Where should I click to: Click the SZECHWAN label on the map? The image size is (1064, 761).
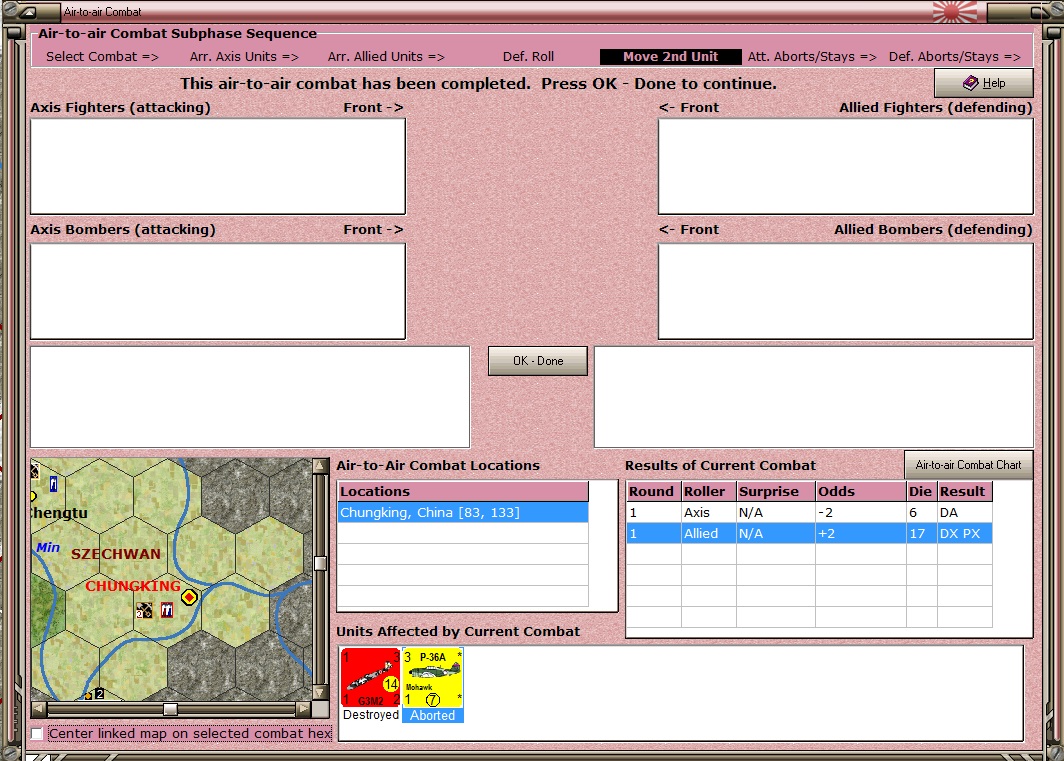(116, 554)
